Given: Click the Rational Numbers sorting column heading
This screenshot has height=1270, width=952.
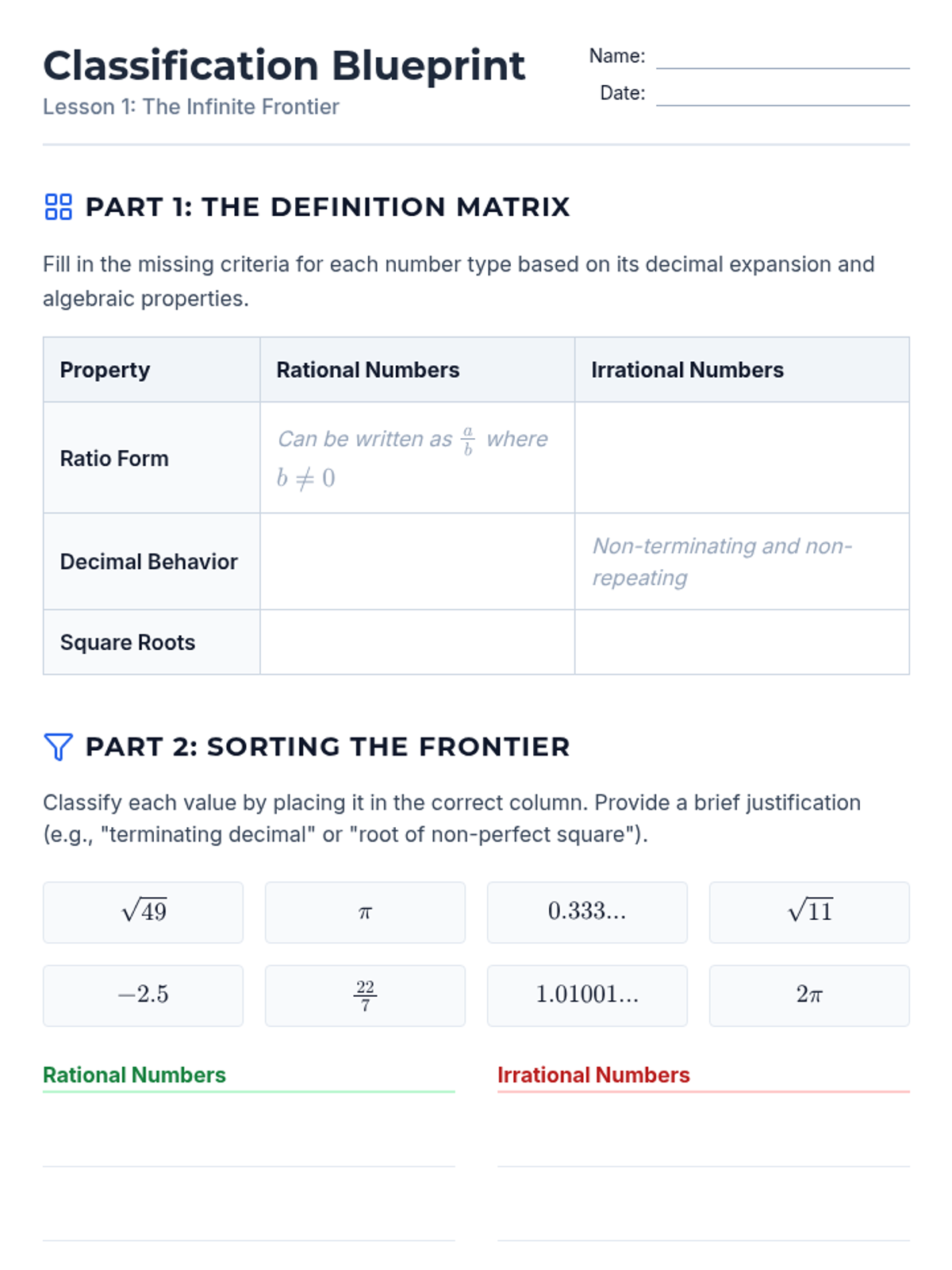Looking at the screenshot, I should 135,1075.
